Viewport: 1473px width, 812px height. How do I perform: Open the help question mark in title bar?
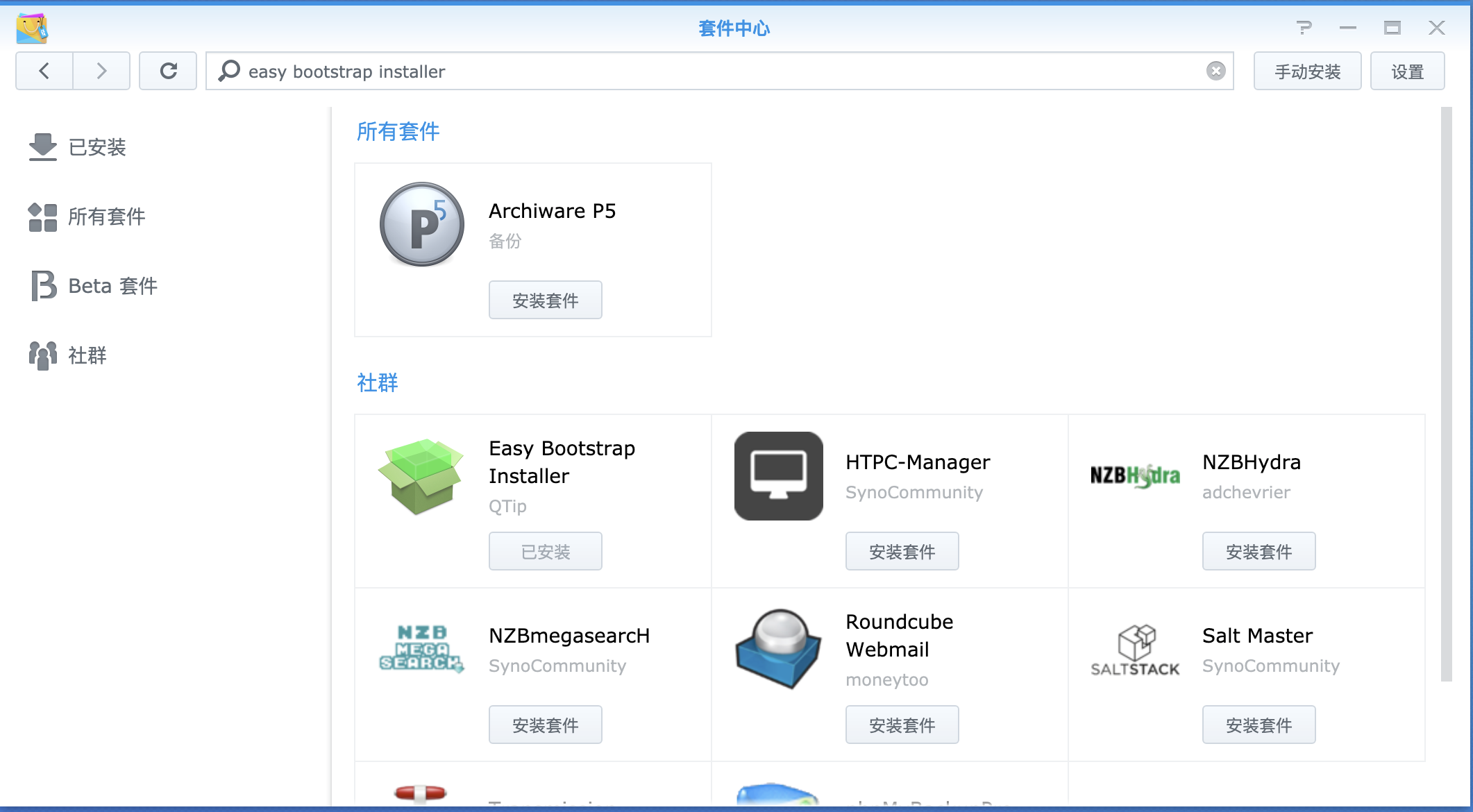[1304, 28]
